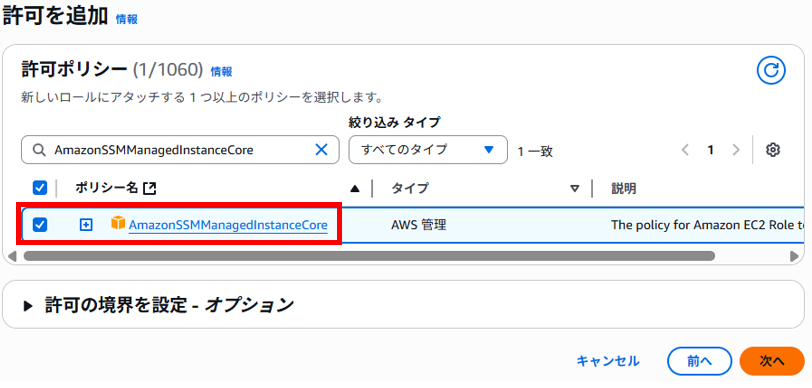The image size is (812, 388).
Task: Click the external link icon beside ポリシー名
Action: 150,189
